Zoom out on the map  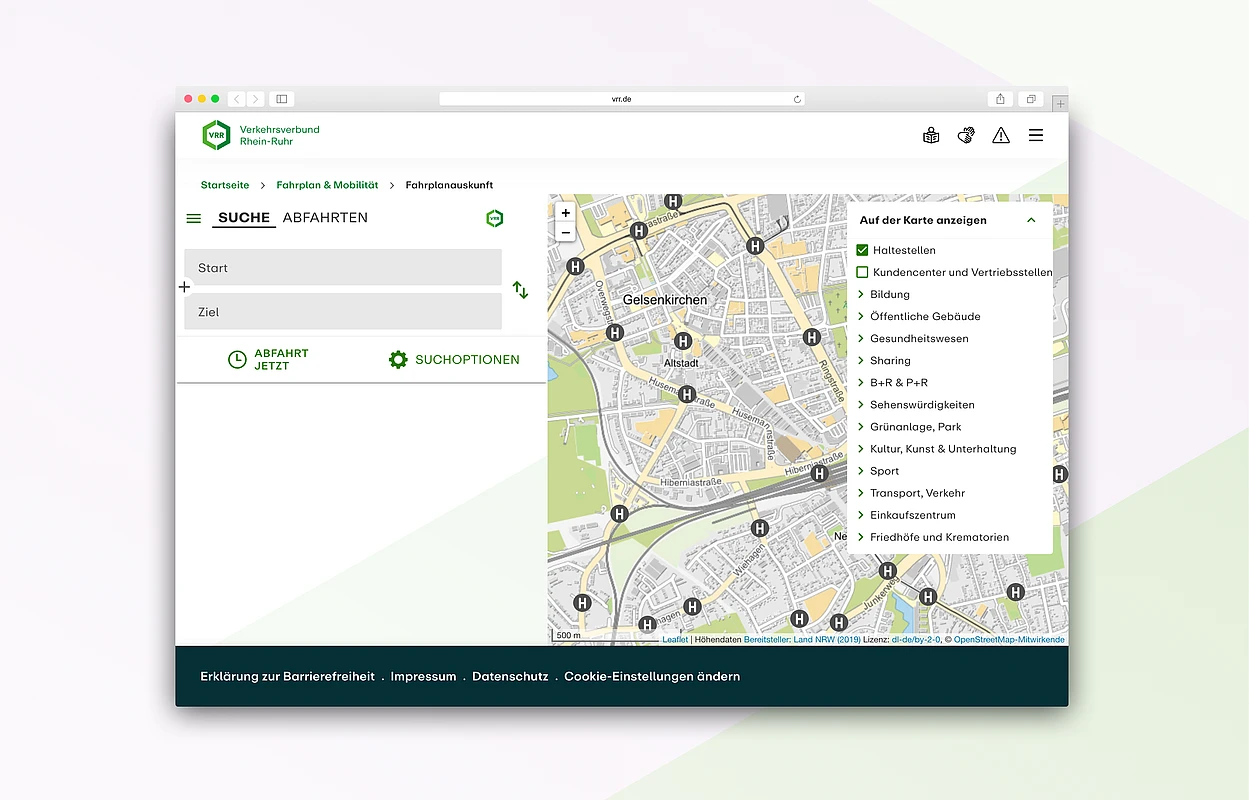565,233
